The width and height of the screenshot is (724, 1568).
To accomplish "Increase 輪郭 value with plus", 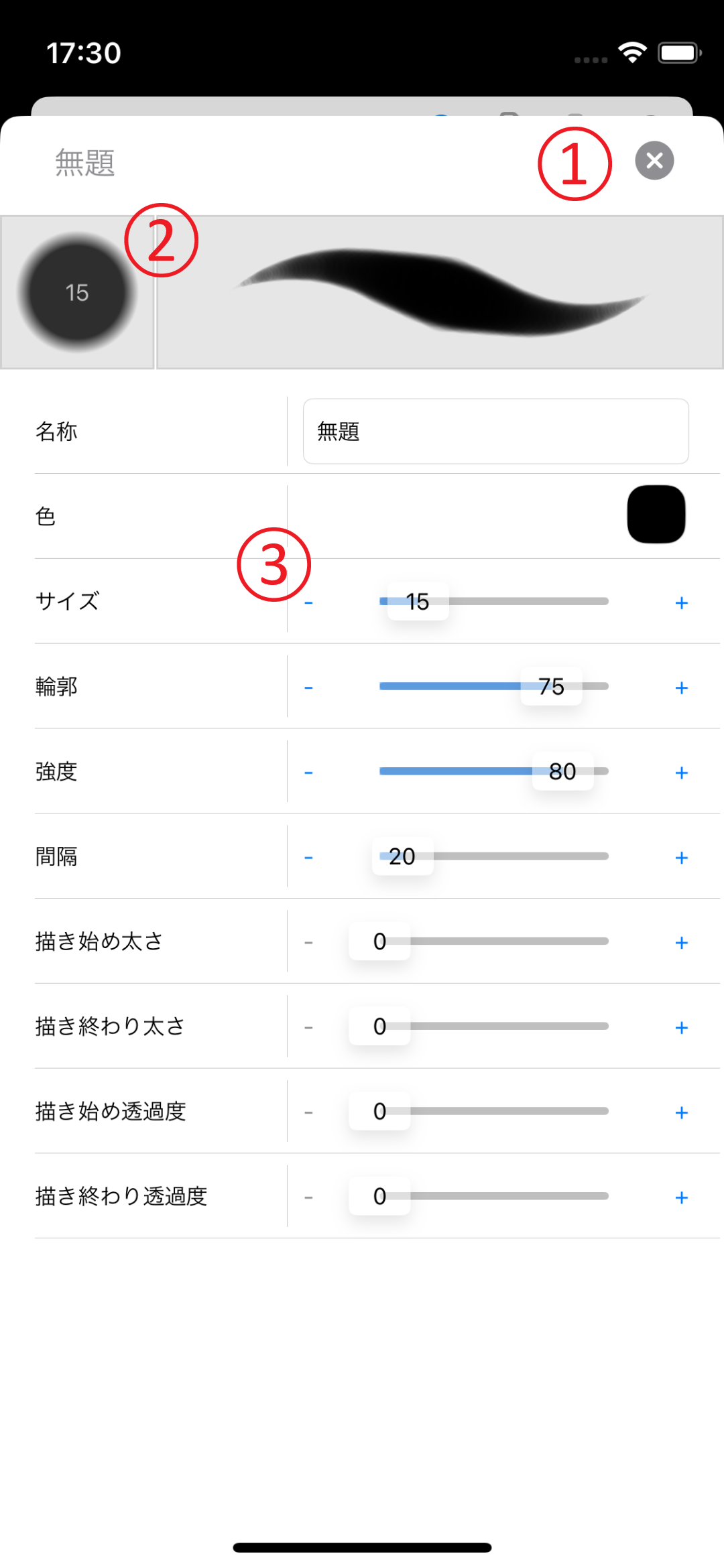I will 681,688.
